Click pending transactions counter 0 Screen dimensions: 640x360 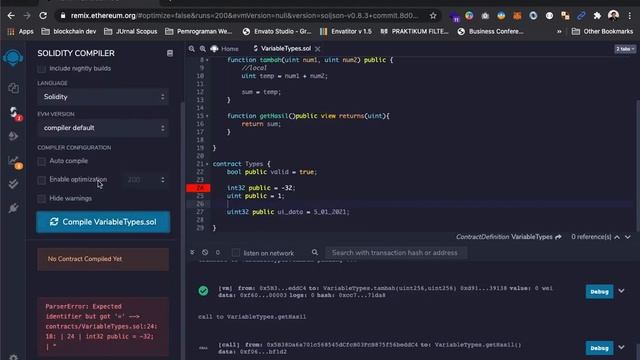pyautogui.click(x=218, y=253)
